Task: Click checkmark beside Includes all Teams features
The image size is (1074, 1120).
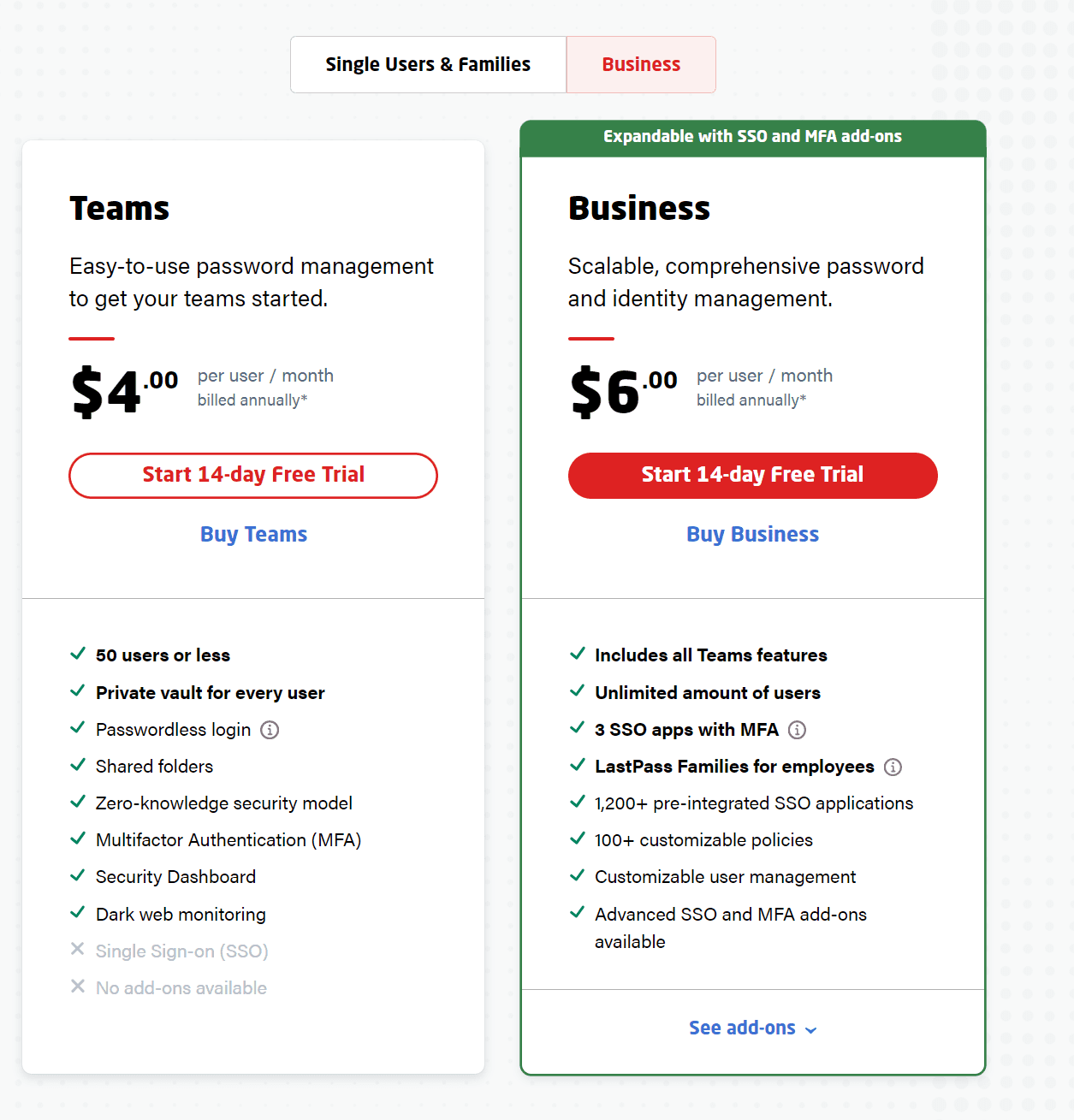Action: click(x=577, y=654)
